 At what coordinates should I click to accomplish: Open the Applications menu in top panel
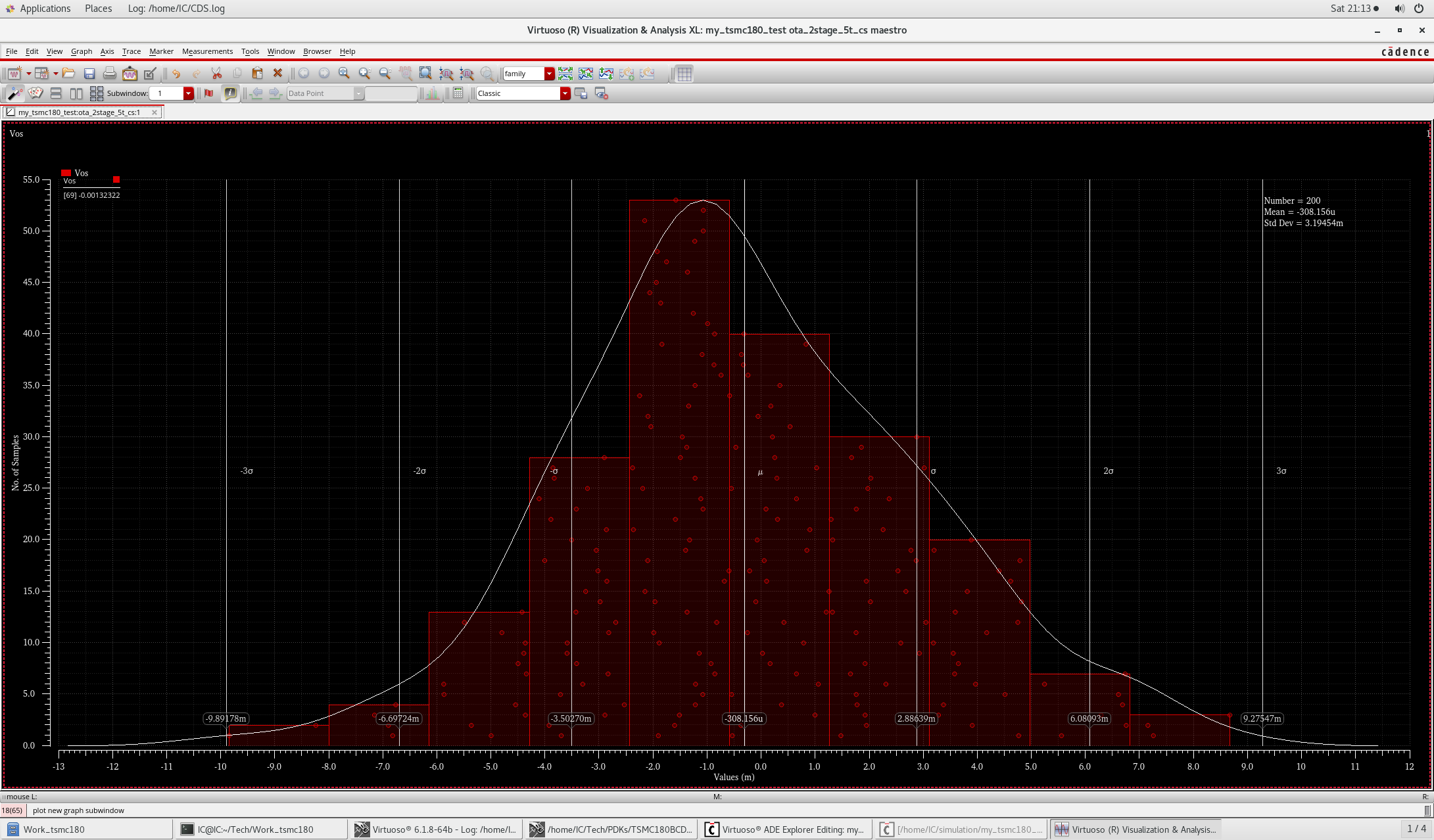click(45, 9)
